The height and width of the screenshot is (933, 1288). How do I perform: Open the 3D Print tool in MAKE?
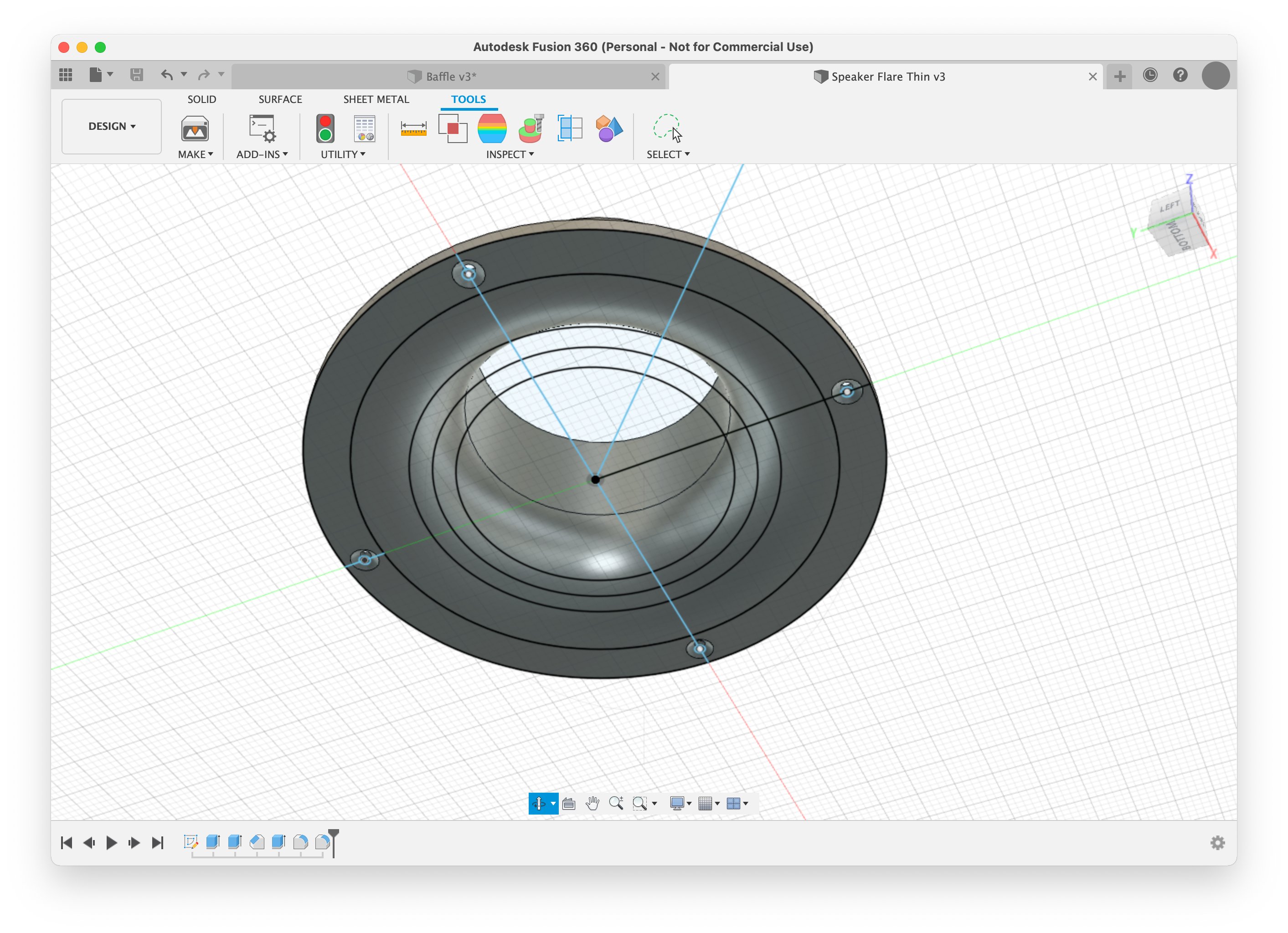click(195, 129)
